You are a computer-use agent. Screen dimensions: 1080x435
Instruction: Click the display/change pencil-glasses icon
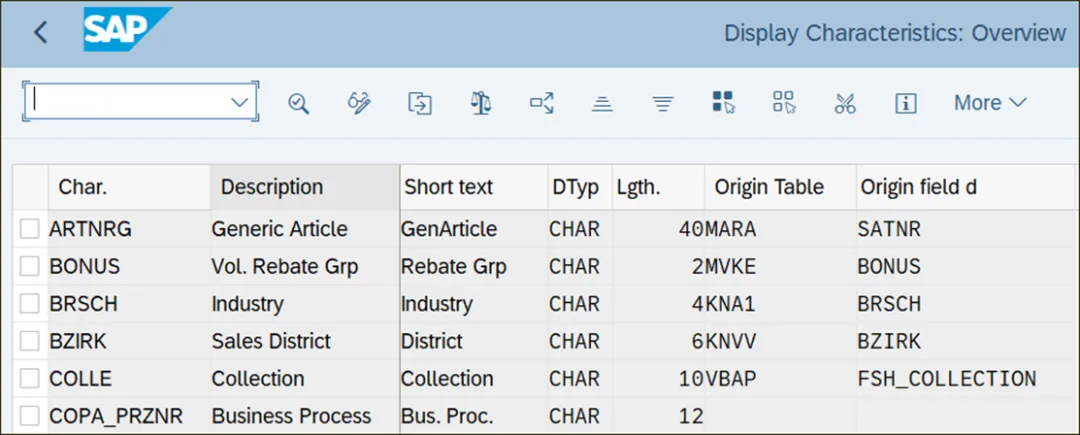[x=359, y=103]
